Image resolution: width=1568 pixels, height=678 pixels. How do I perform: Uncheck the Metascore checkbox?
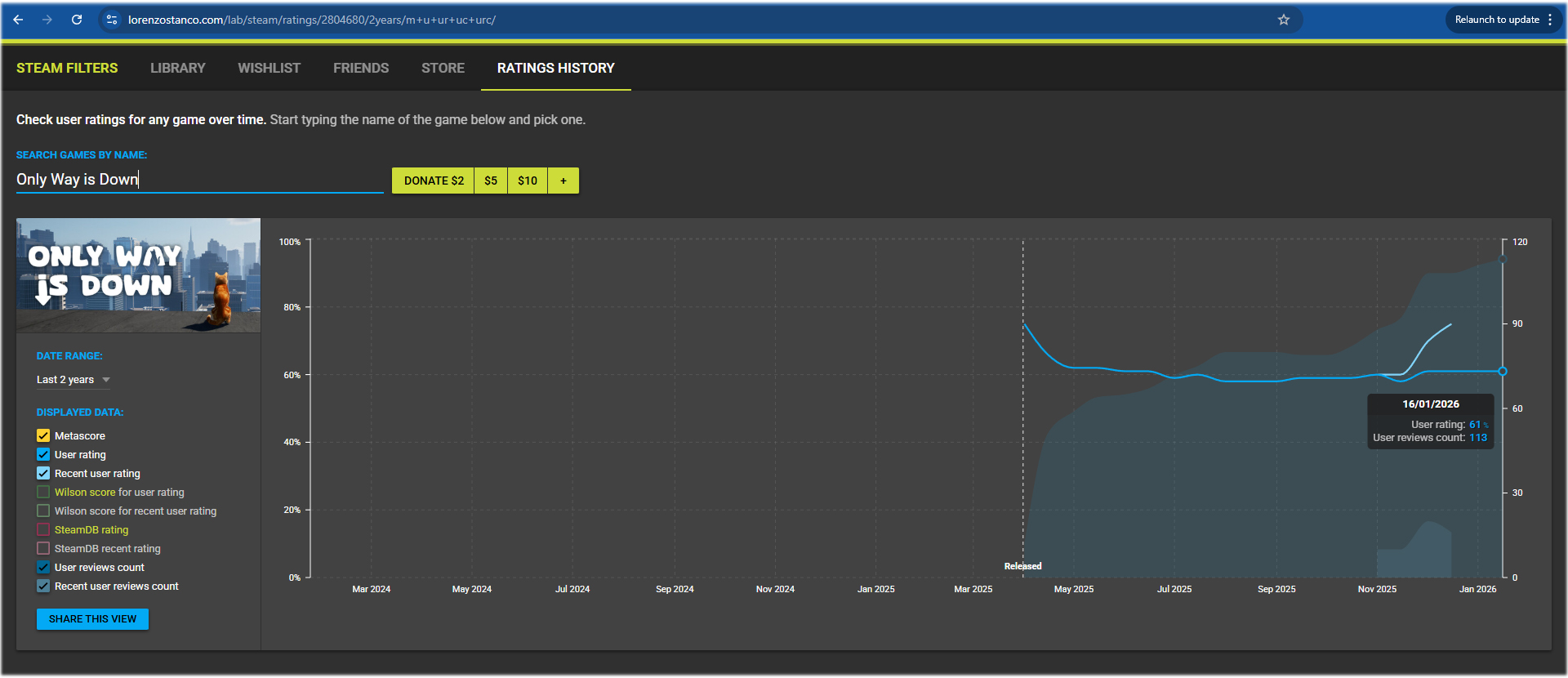coord(43,436)
